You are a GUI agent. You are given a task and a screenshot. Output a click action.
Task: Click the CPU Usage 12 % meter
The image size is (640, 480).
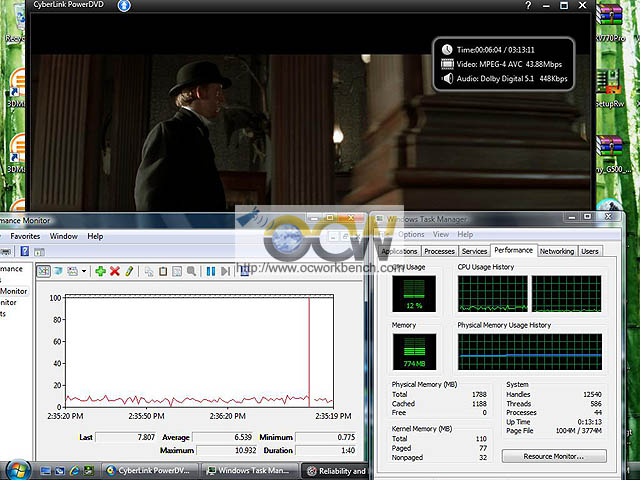(x=414, y=293)
